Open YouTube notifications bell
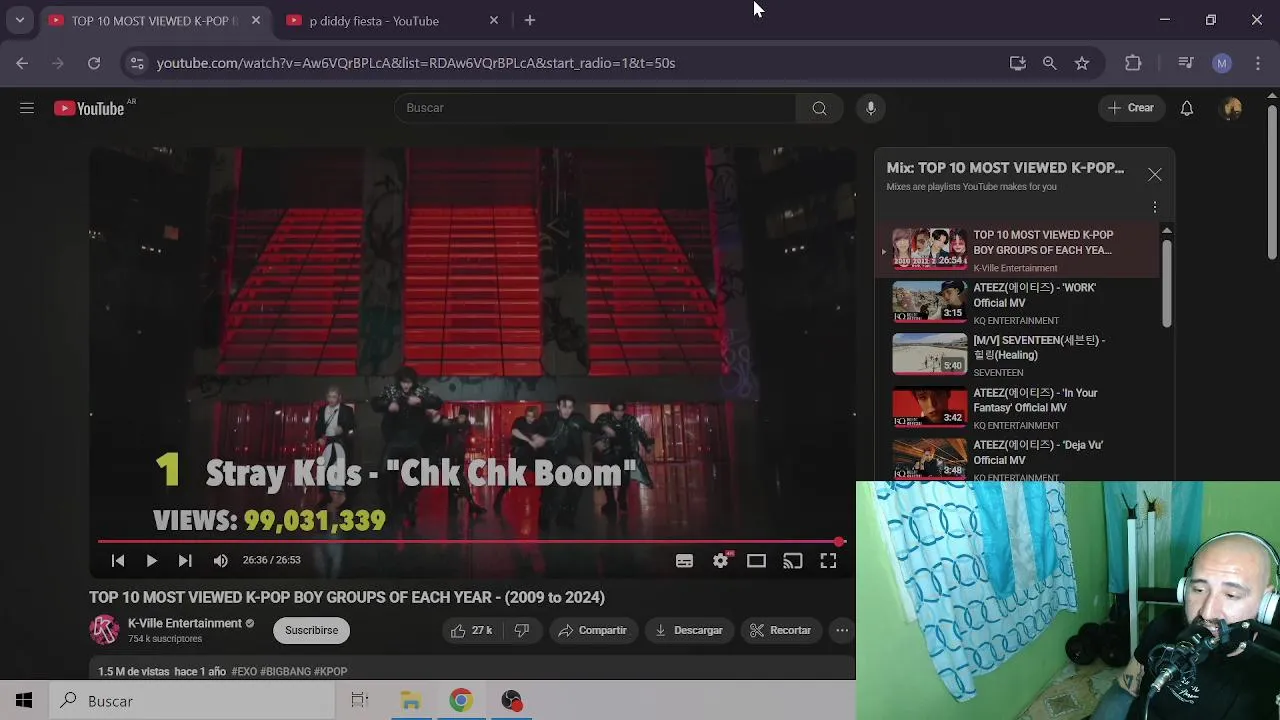The width and height of the screenshot is (1280, 720). (1186, 108)
